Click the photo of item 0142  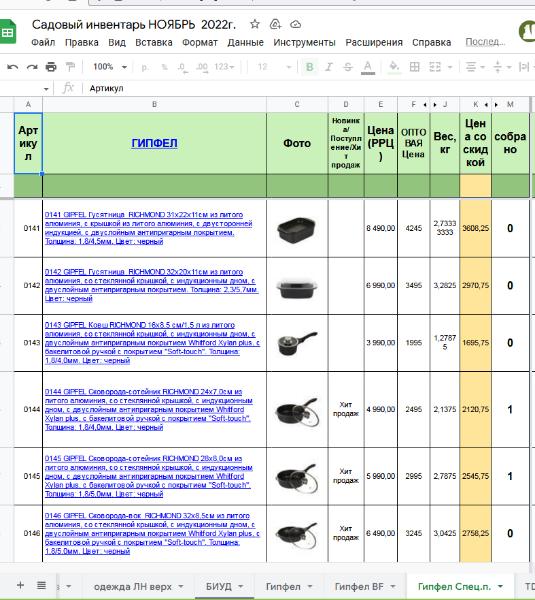[x=297, y=287]
